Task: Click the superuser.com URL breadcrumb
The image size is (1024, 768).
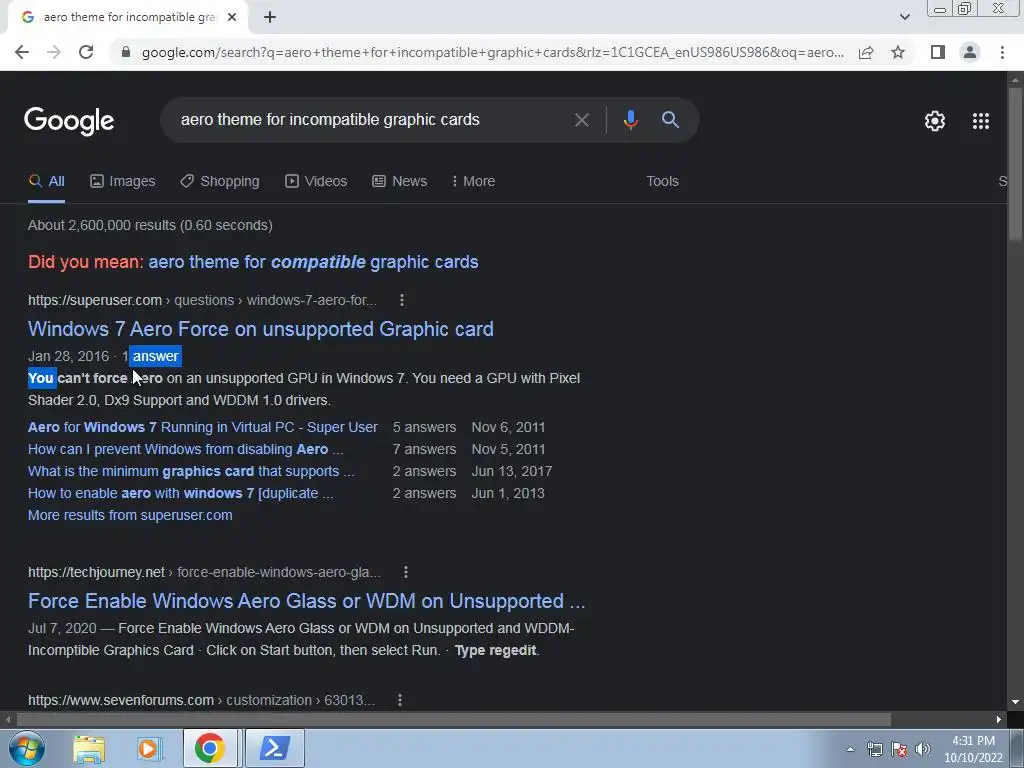Action: 202,300
